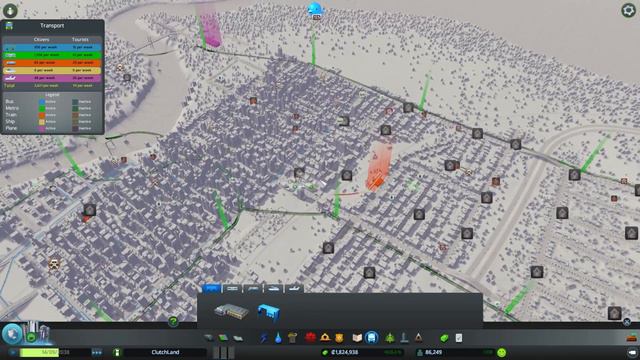Click the yellow ship statistics row
Viewport: 640px width, 360px height.
(52, 70)
